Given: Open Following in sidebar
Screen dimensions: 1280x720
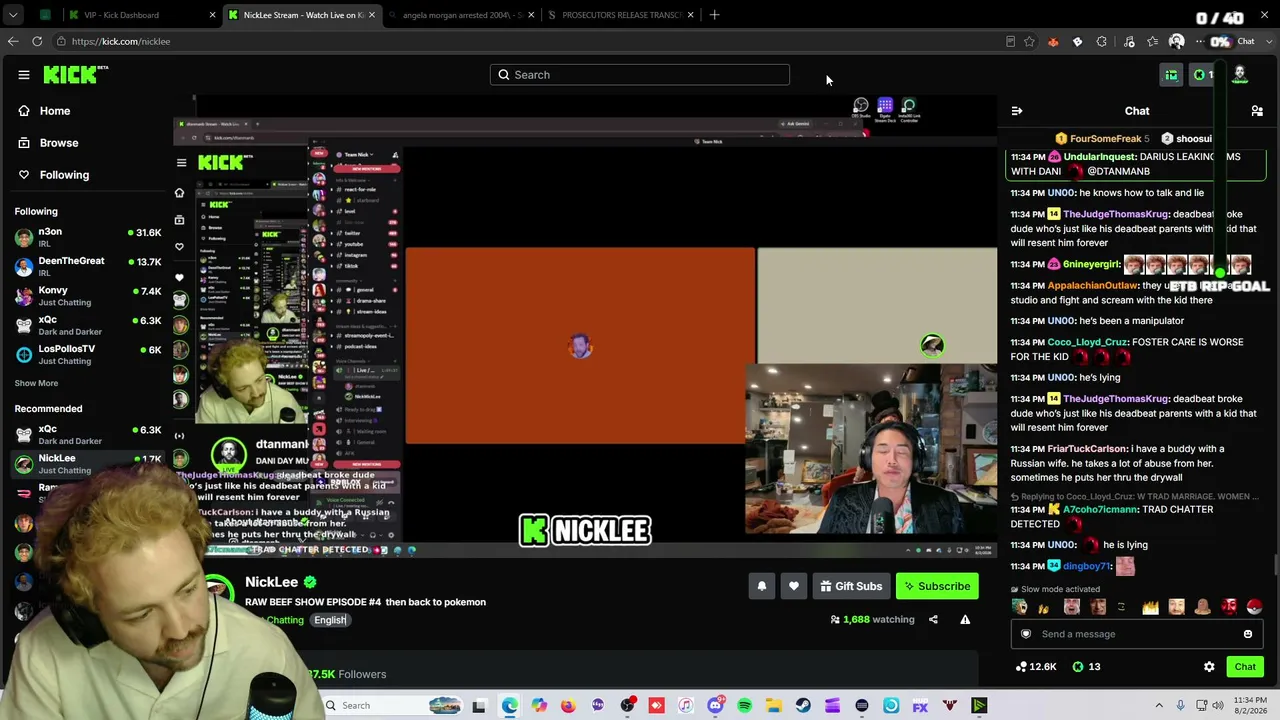Looking at the screenshot, I should coord(54,175).
